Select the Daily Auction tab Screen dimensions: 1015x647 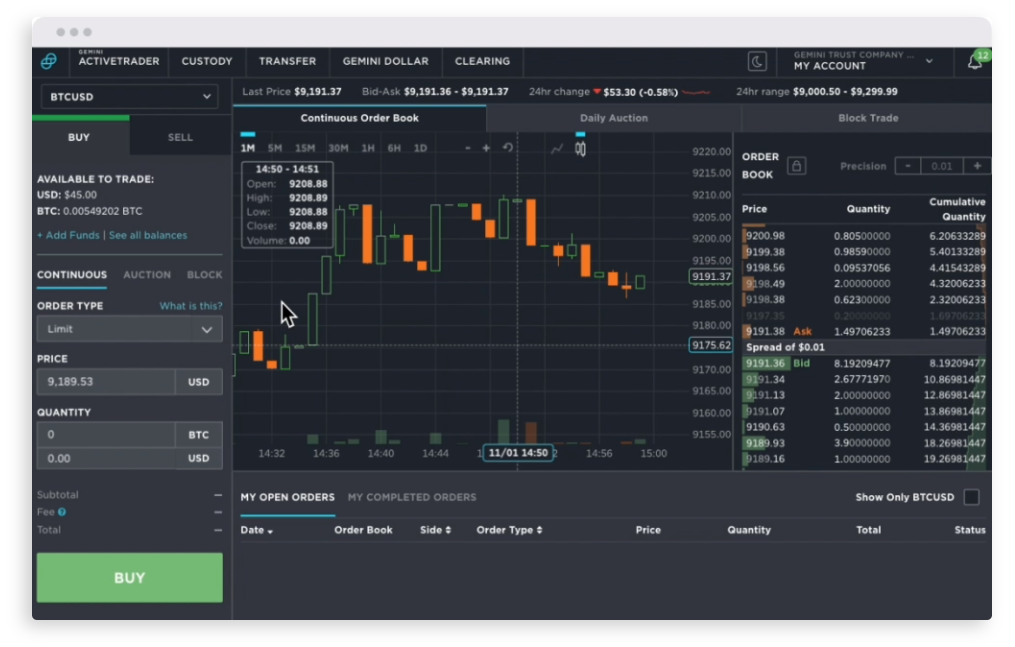(614, 118)
